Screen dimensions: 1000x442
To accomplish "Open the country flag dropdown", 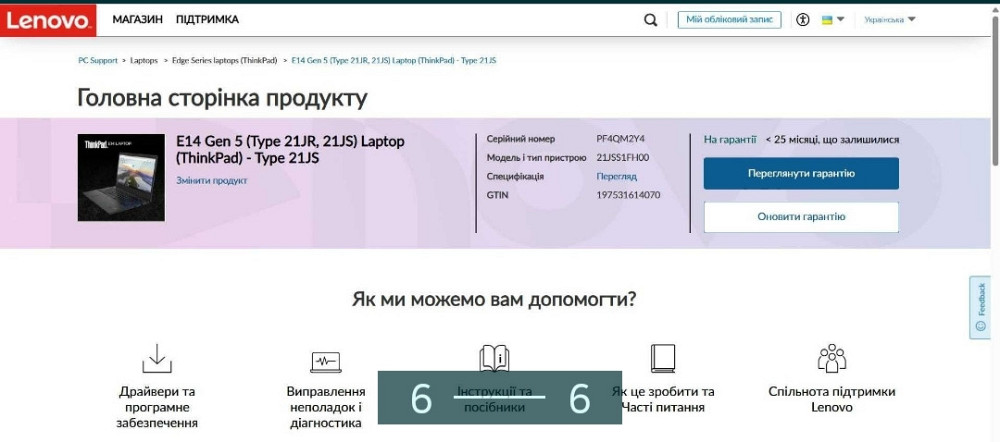I will (832, 20).
